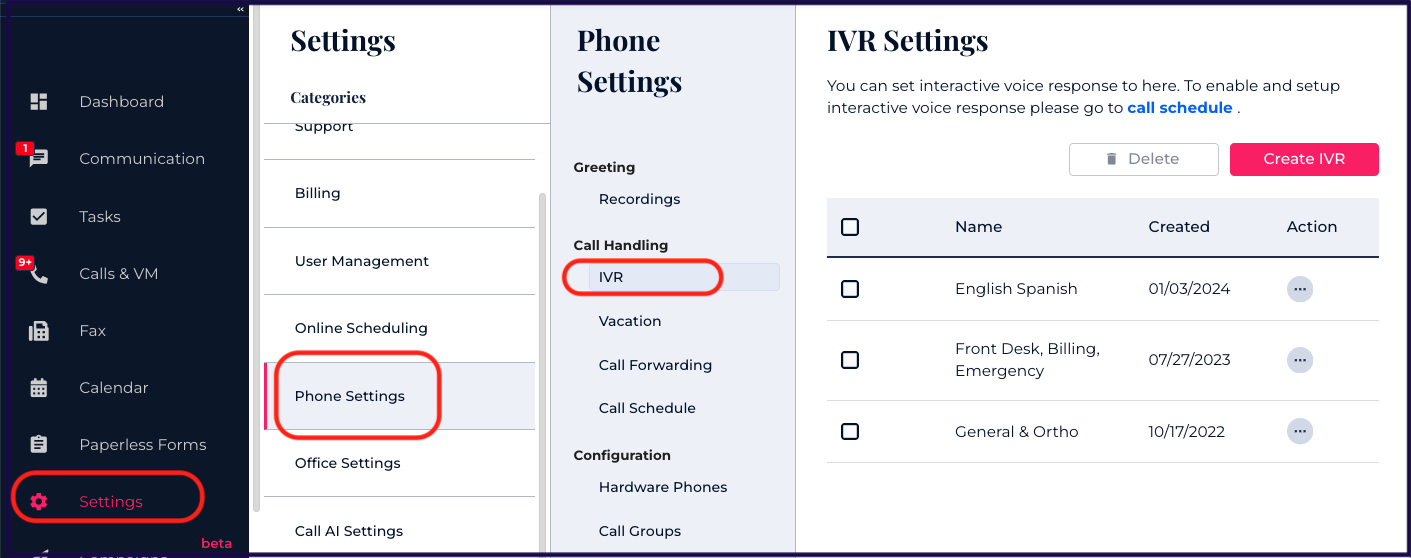Click the Settings gear icon
This screenshot has height=558, width=1411.
39,502
